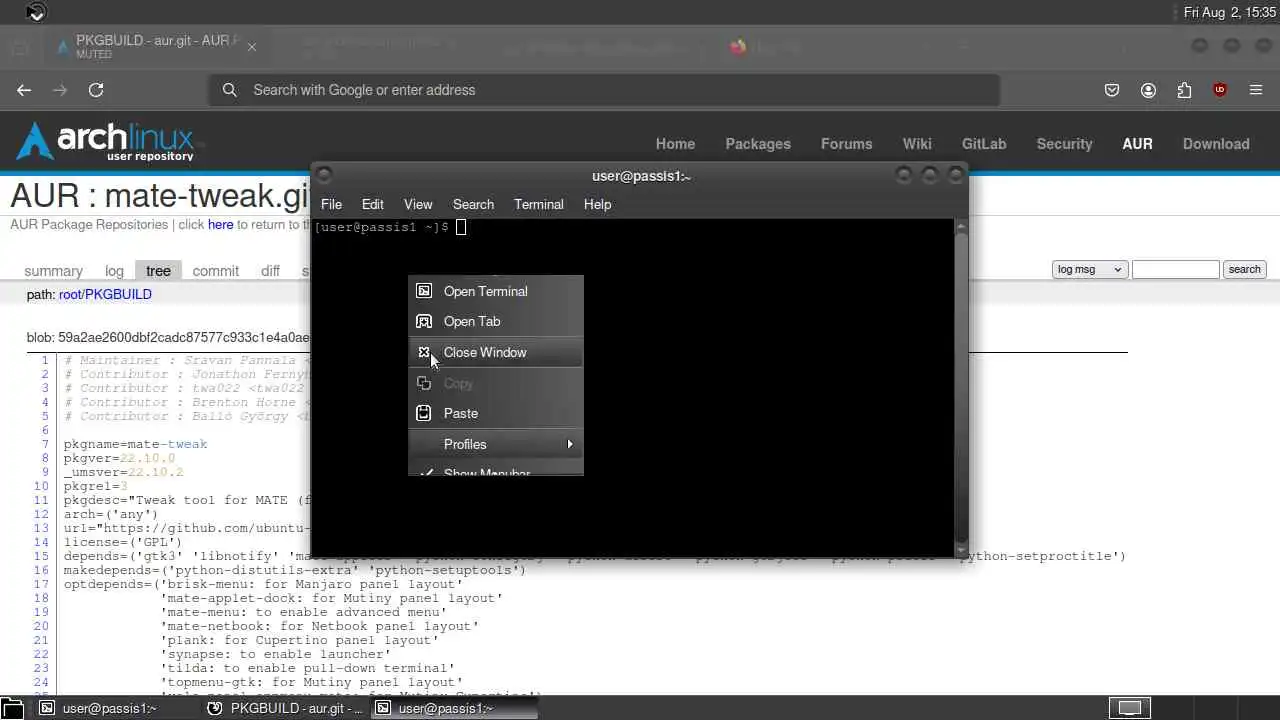Select Open Terminal from context menu
Screen dimensions: 1280x720
coord(496,291)
